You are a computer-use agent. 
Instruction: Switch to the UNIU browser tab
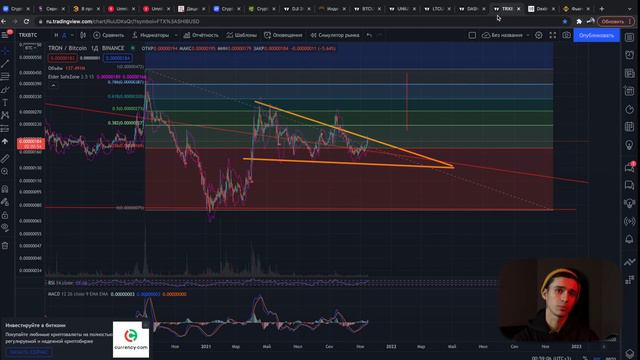point(401,9)
